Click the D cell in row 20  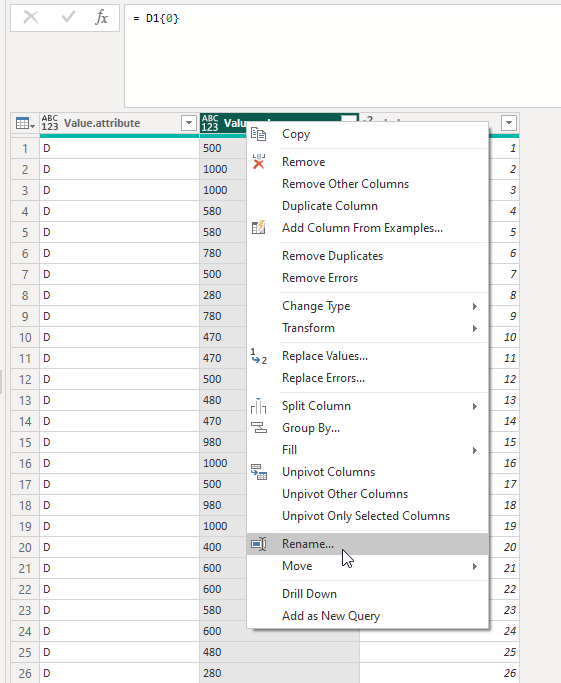point(119,547)
